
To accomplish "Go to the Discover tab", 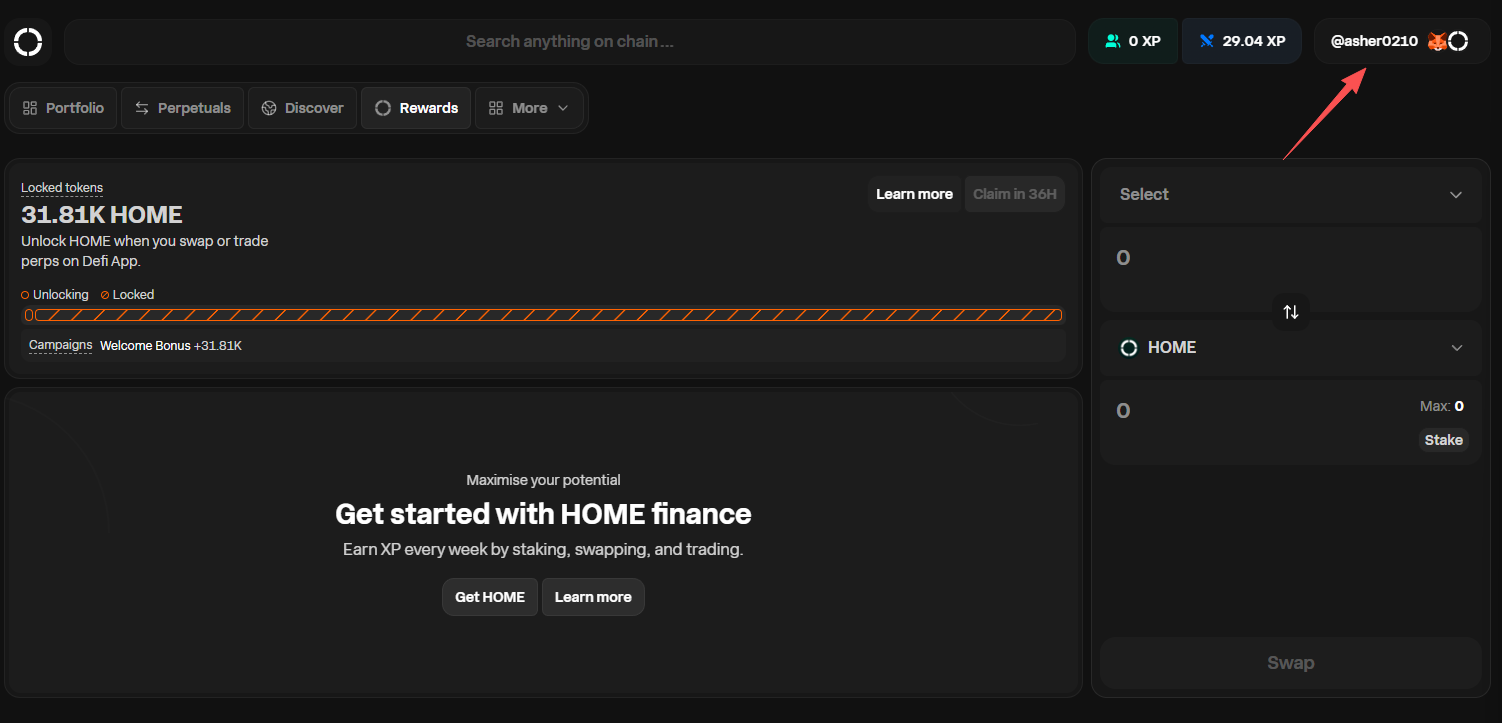I will [302, 108].
